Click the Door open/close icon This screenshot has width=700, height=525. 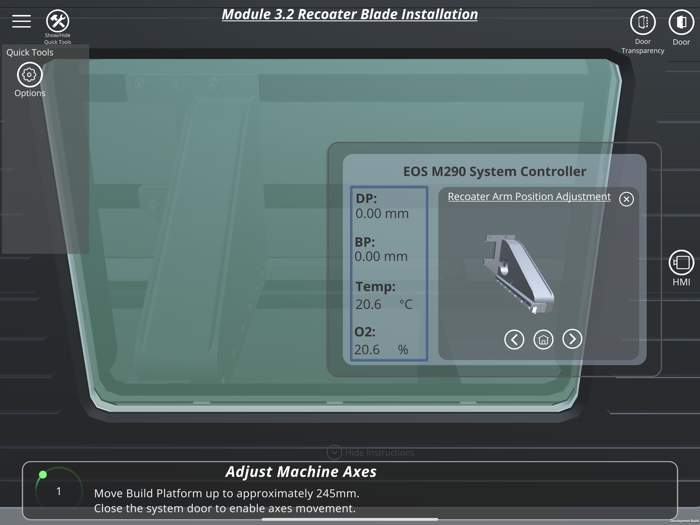tap(681, 22)
